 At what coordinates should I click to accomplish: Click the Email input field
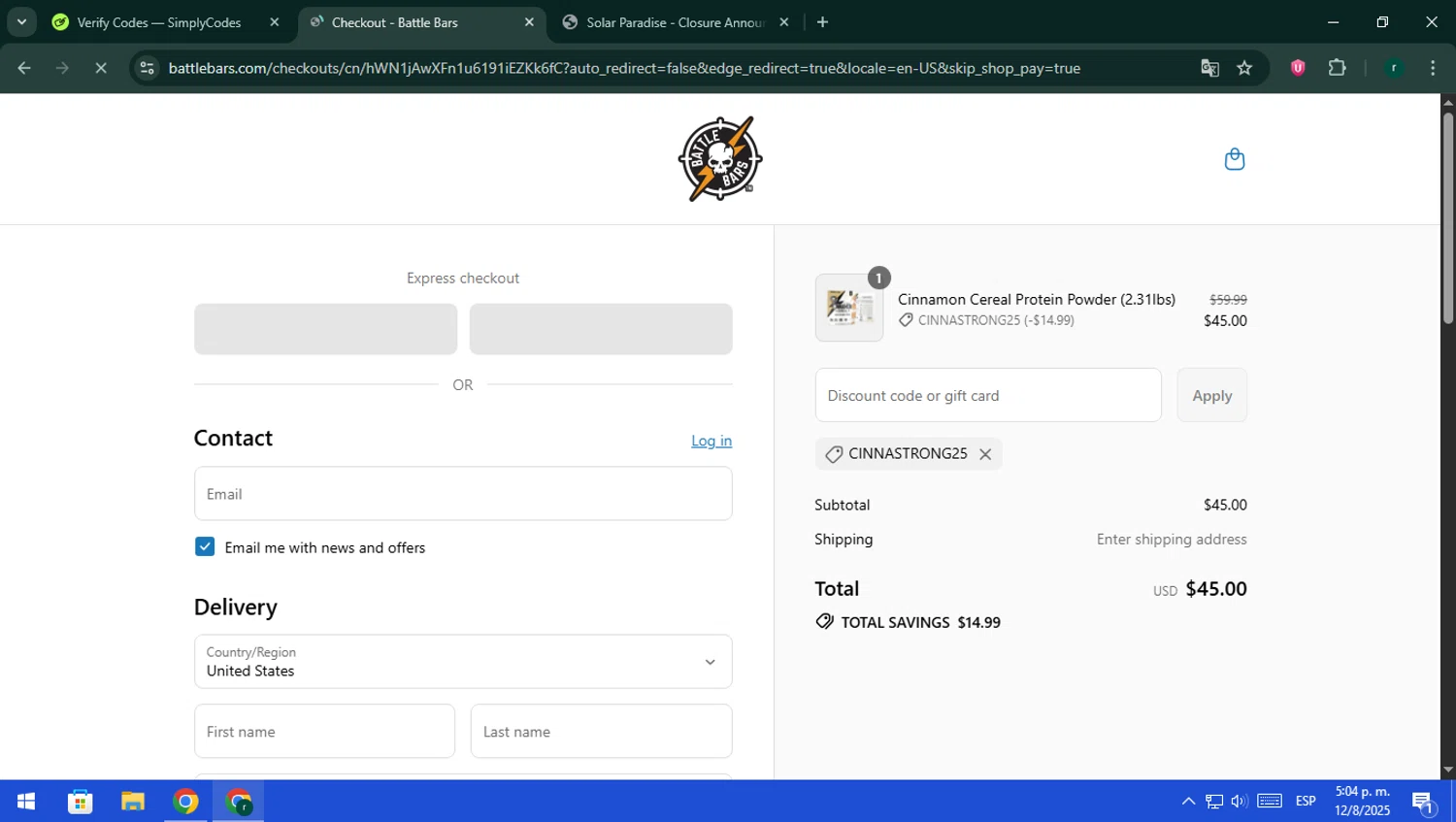(x=463, y=494)
